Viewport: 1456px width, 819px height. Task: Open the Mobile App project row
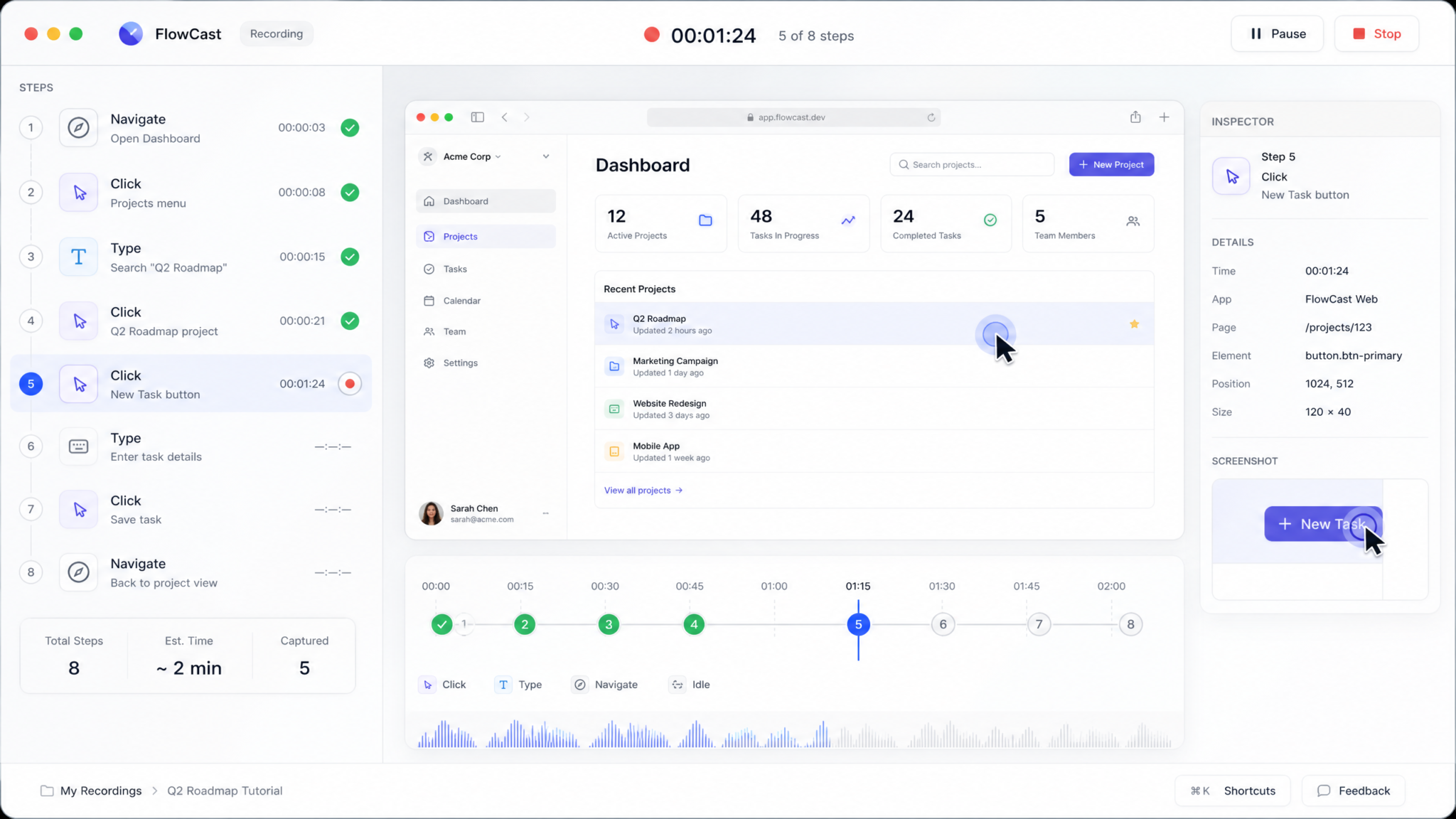(x=874, y=451)
